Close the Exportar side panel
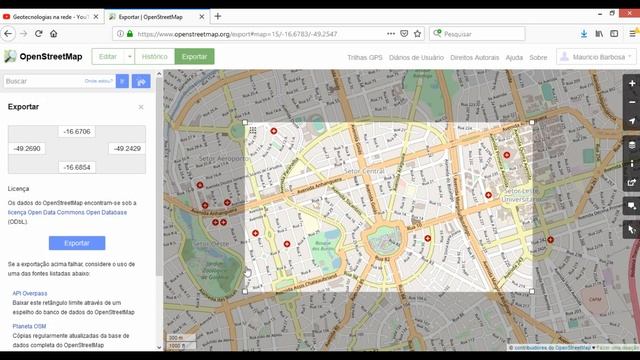 141,107
